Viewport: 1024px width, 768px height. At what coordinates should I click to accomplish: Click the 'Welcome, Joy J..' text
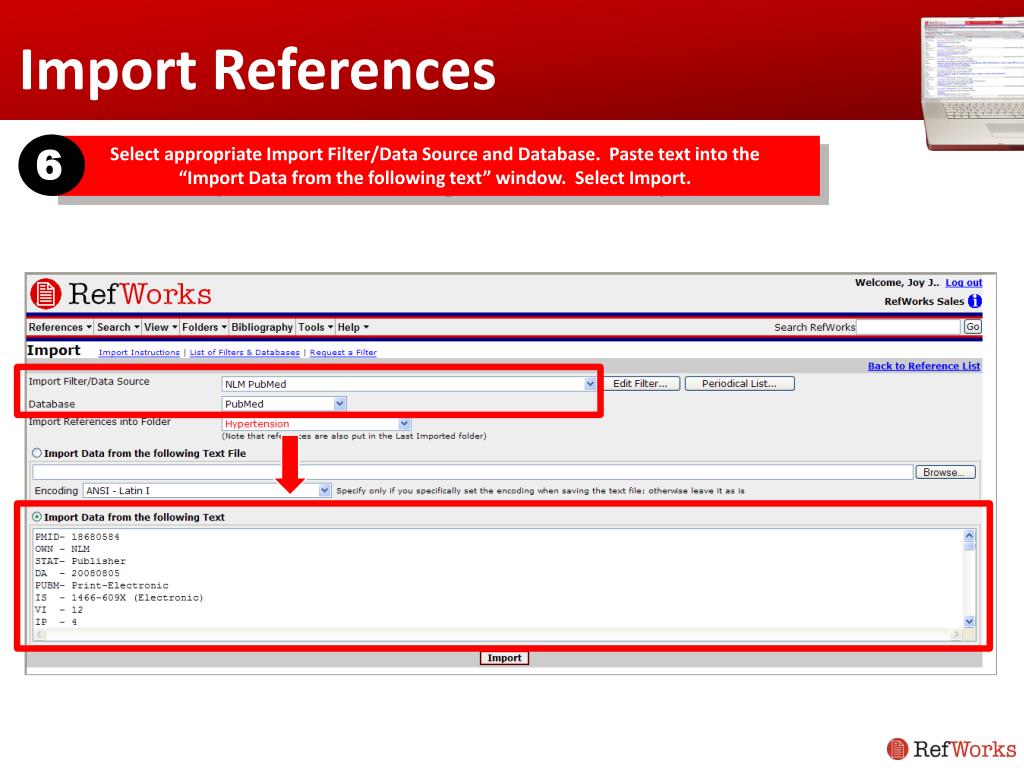pyautogui.click(x=897, y=283)
